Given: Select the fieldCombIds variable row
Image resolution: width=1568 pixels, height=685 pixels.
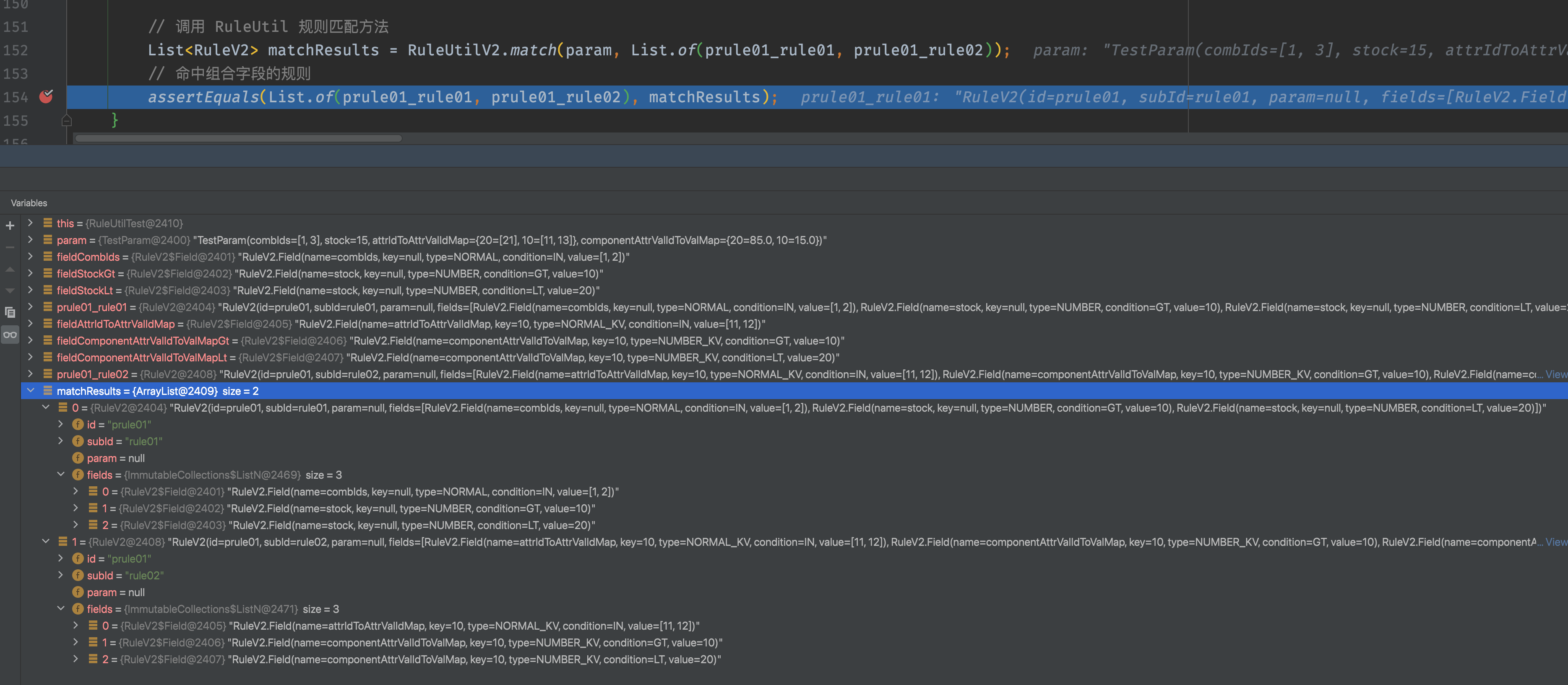Looking at the screenshot, I should (88, 257).
